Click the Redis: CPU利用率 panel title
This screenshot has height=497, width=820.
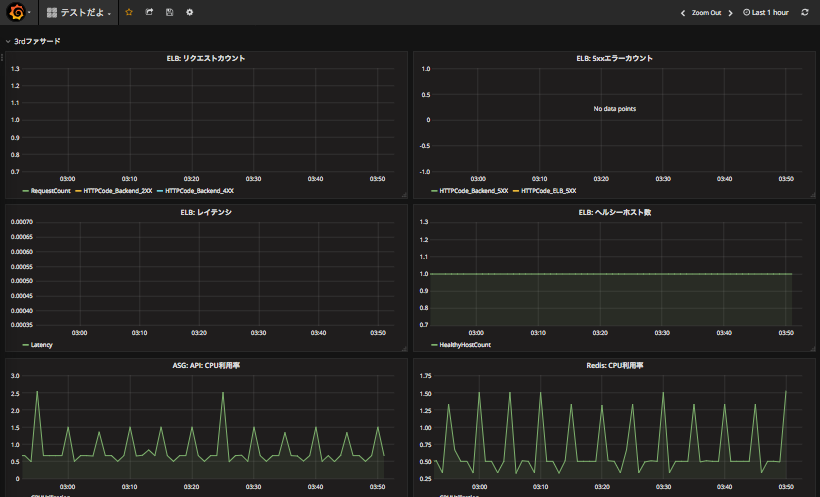point(614,366)
